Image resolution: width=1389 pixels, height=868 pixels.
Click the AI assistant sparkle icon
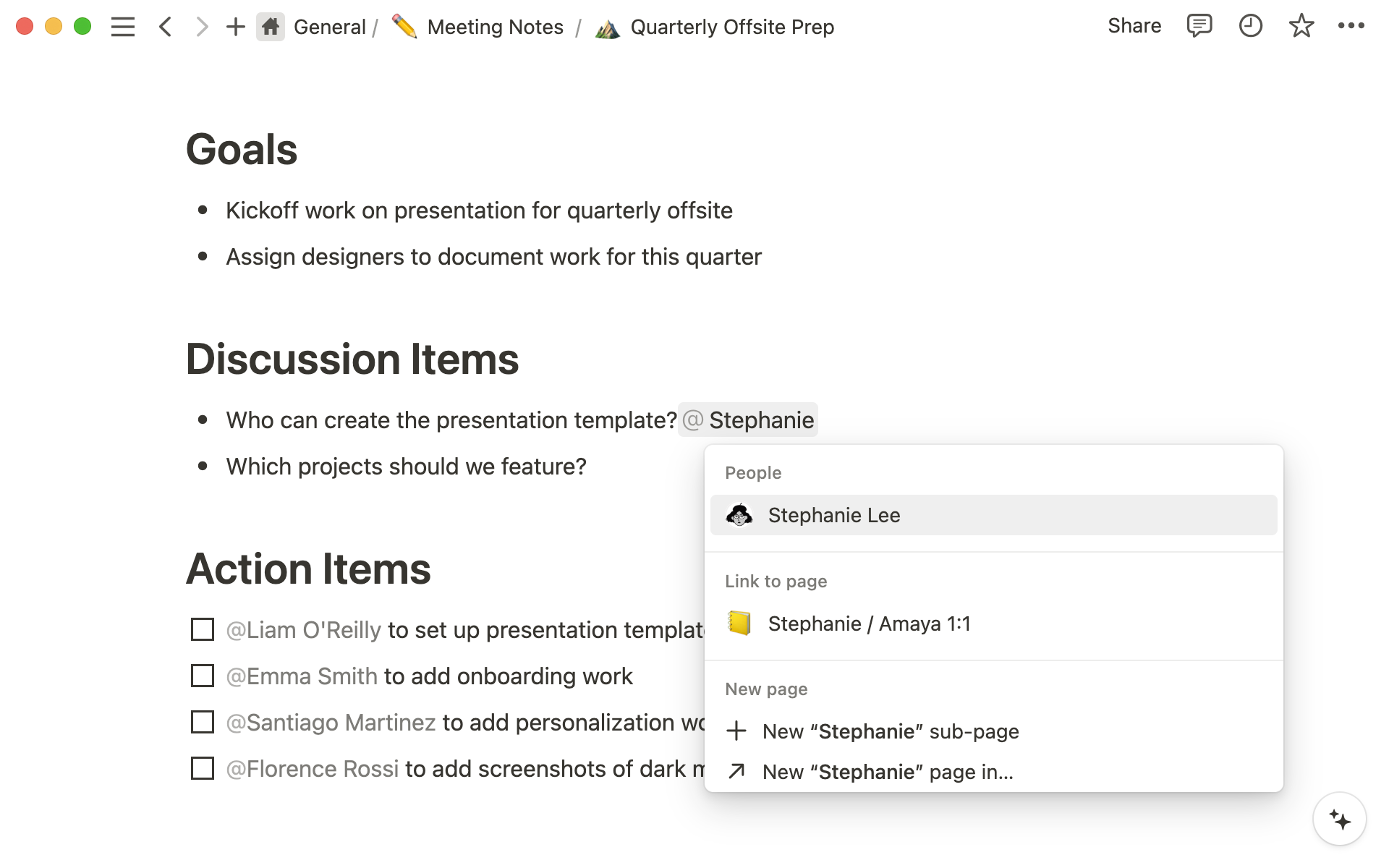click(x=1340, y=820)
